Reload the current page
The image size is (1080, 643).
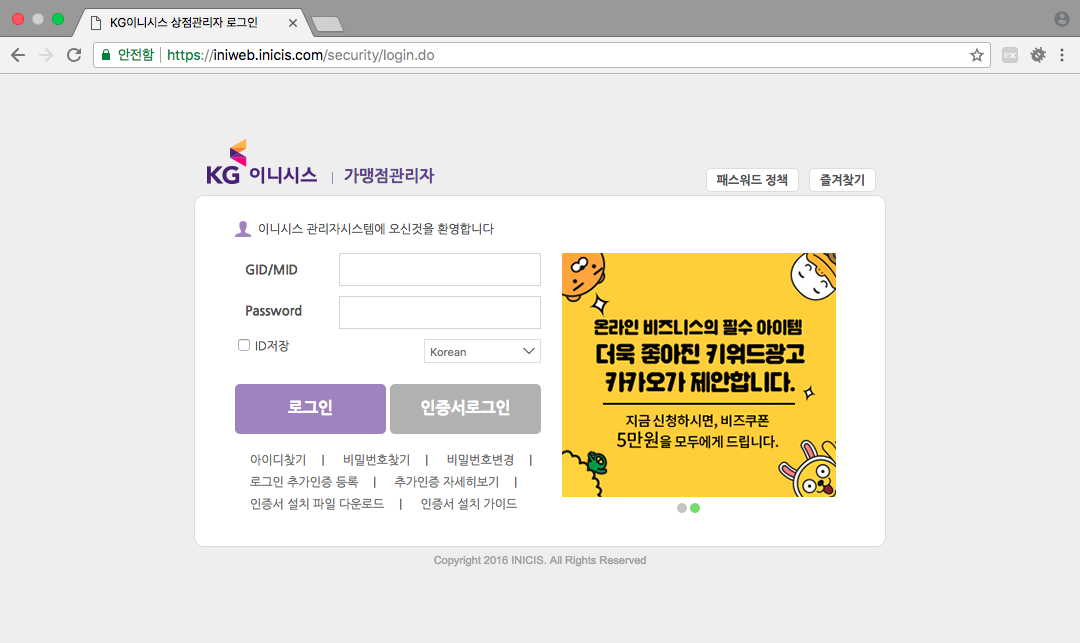[x=74, y=55]
